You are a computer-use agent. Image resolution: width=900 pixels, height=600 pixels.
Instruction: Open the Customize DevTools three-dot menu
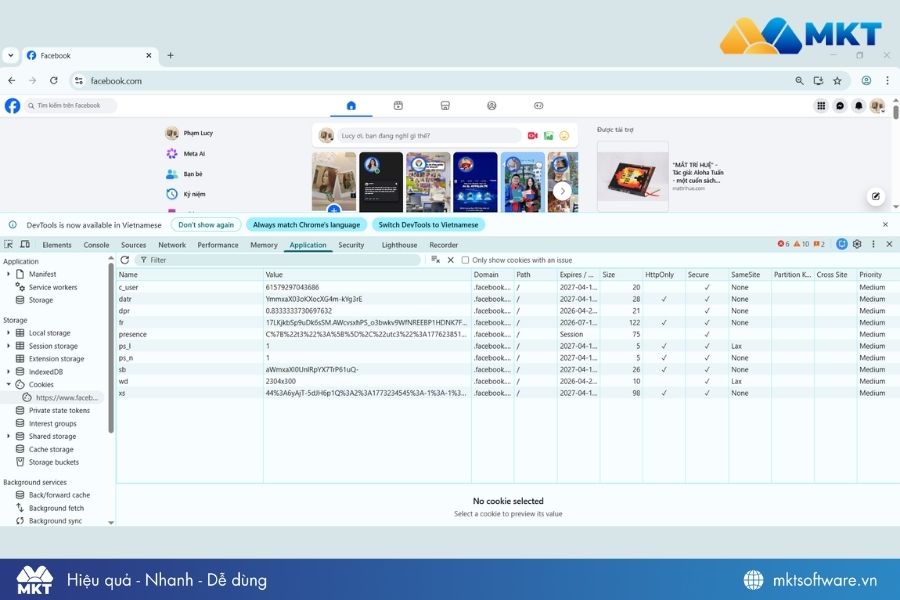pos(873,243)
